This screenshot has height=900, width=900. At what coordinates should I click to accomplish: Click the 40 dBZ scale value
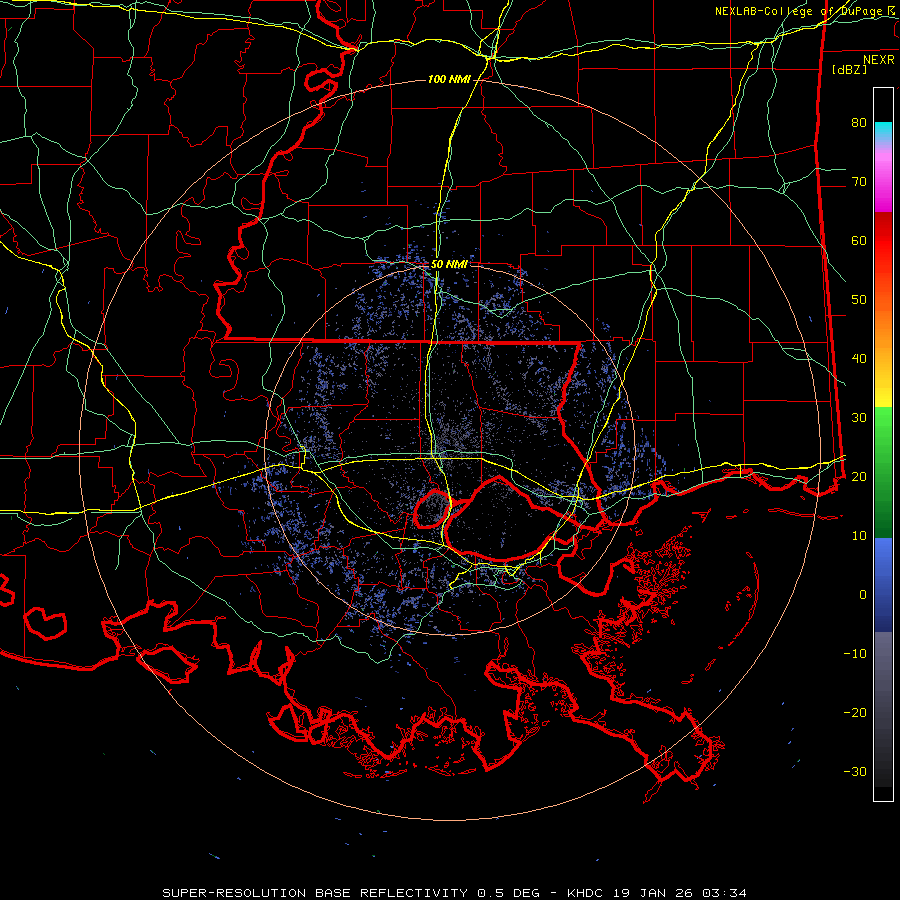point(859,359)
